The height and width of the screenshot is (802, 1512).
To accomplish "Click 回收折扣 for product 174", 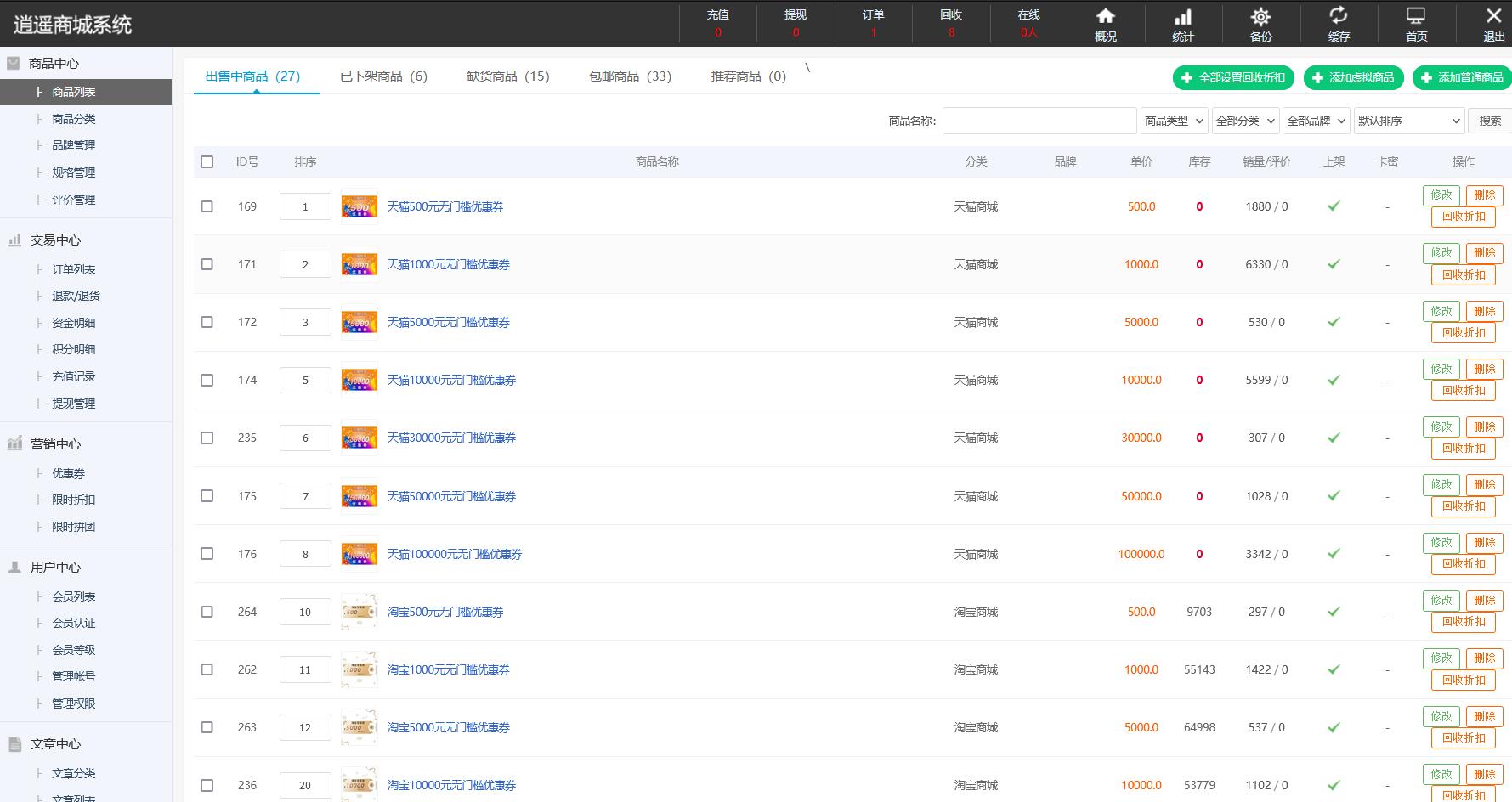I will tap(1463, 391).
